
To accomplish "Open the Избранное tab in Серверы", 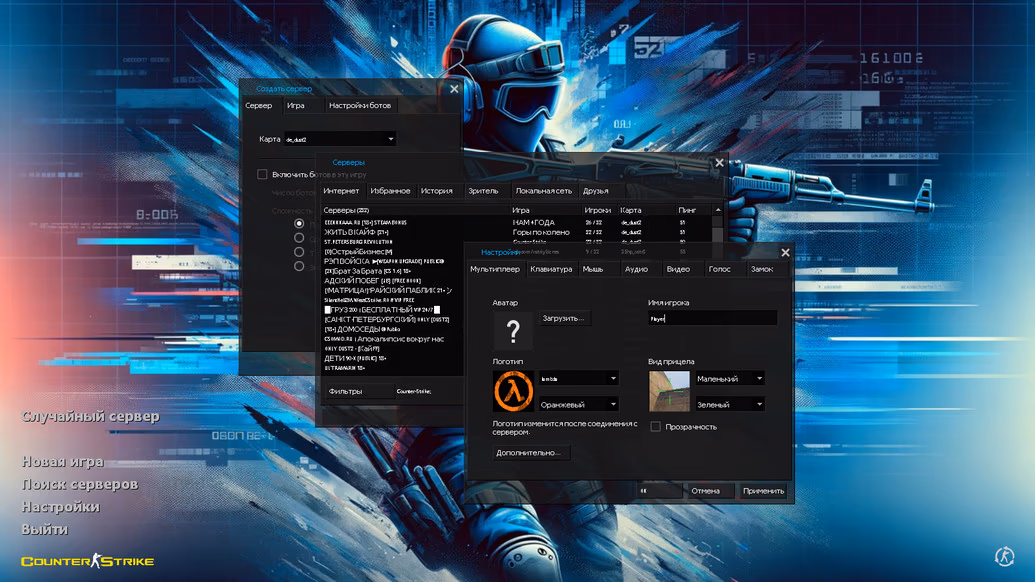I will (390, 191).
